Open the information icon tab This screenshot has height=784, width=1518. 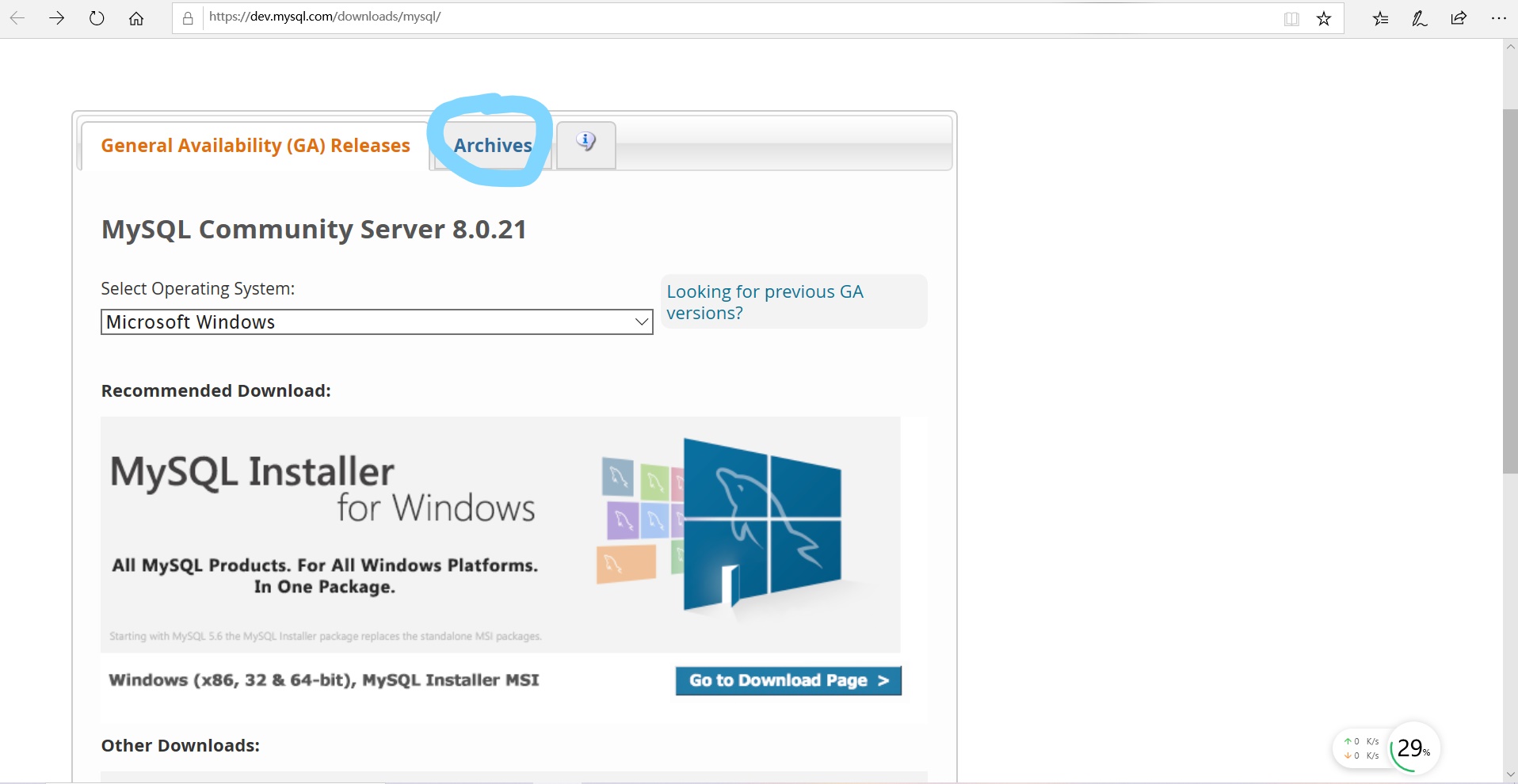[x=586, y=145]
